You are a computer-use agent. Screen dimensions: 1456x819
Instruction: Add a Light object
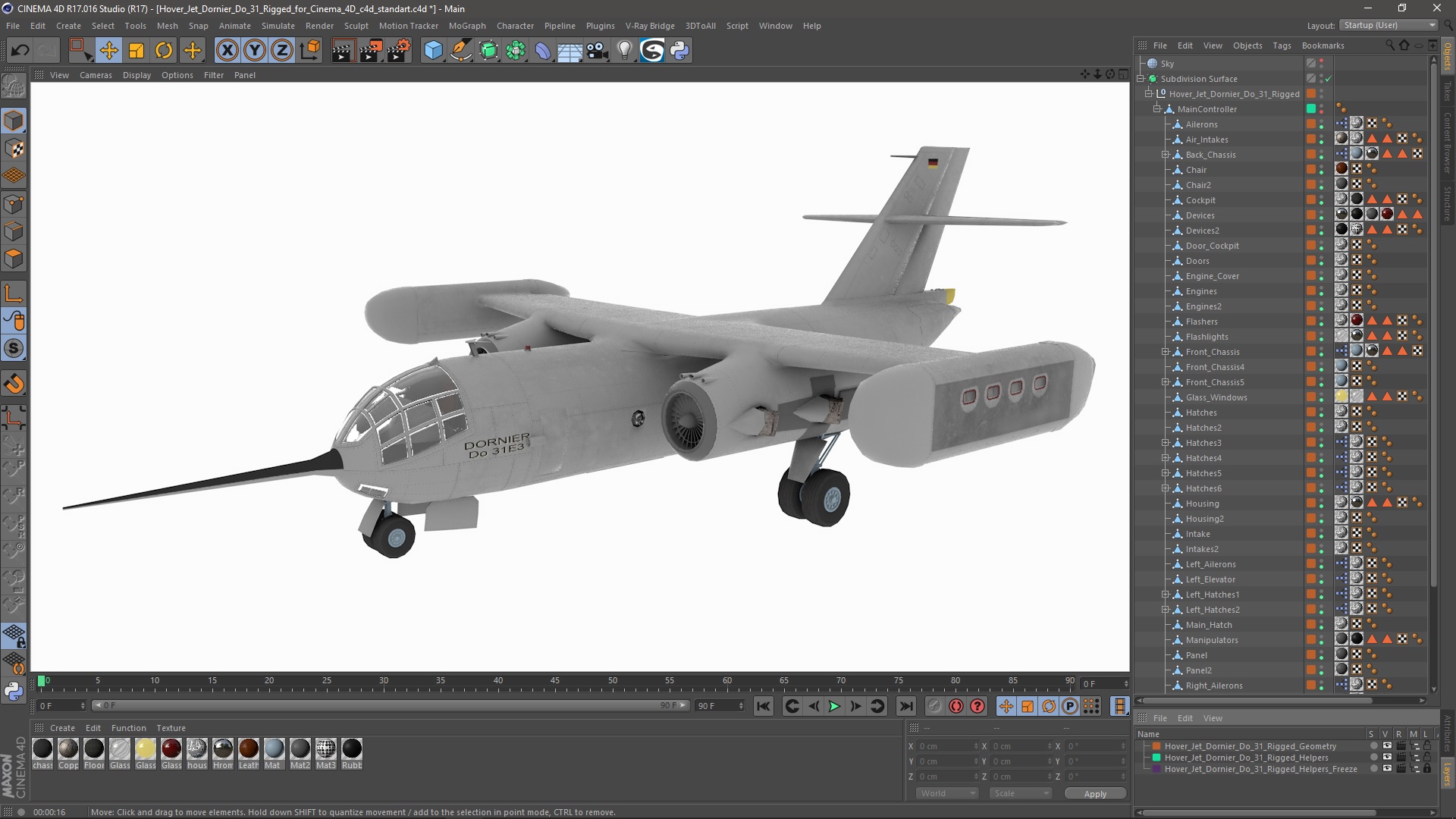click(624, 51)
